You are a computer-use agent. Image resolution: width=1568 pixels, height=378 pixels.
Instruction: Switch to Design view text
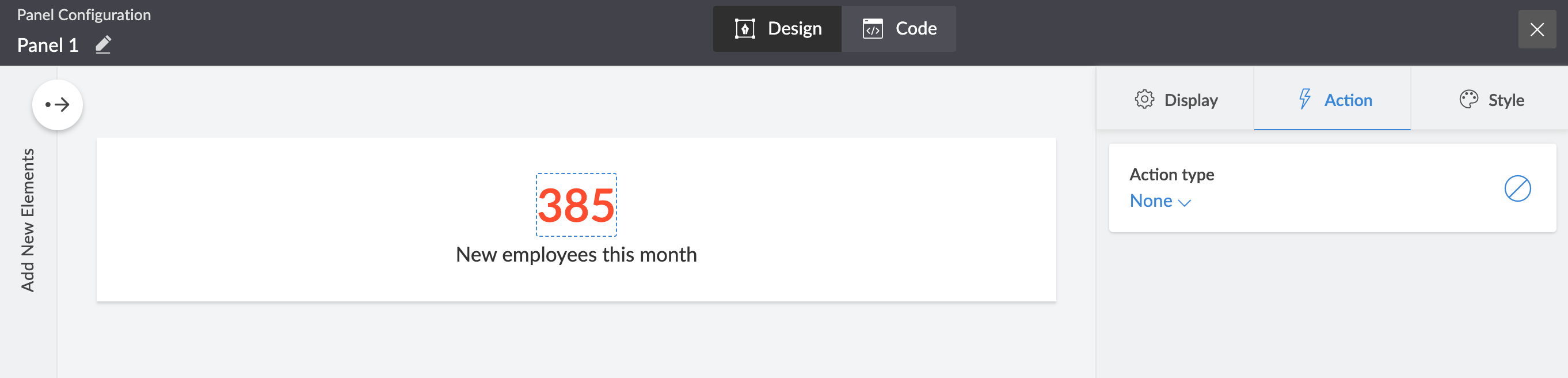click(x=794, y=29)
